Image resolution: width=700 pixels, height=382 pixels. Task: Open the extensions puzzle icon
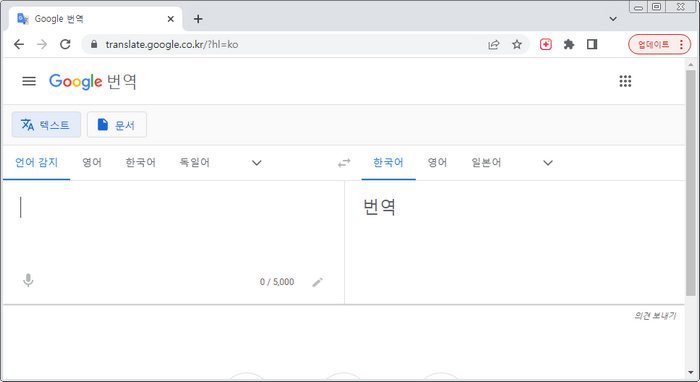pos(569,44)
